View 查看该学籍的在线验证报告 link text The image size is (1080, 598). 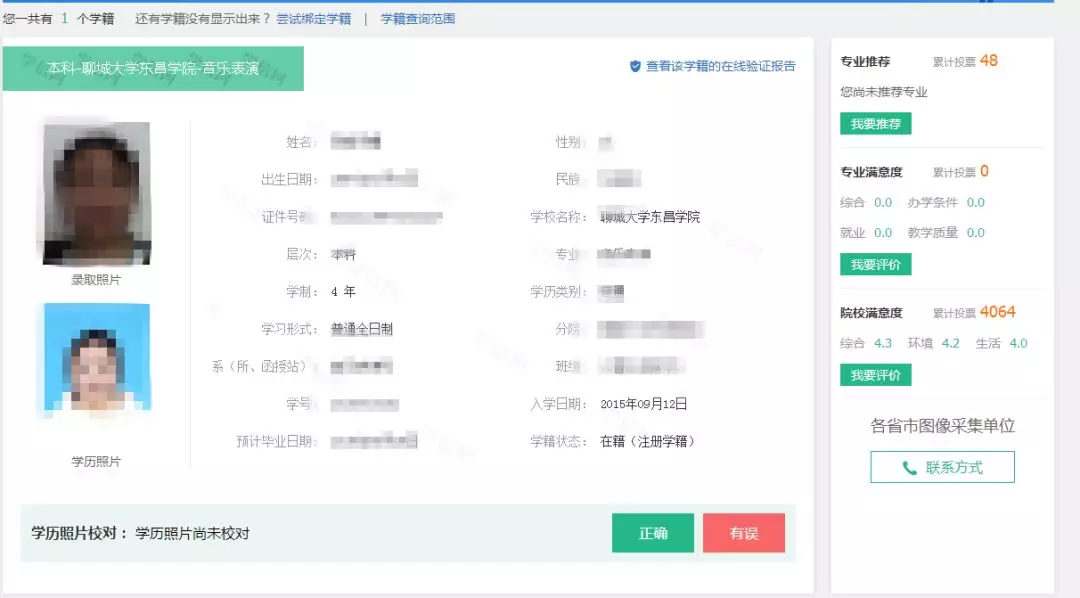tap(720, 66)
